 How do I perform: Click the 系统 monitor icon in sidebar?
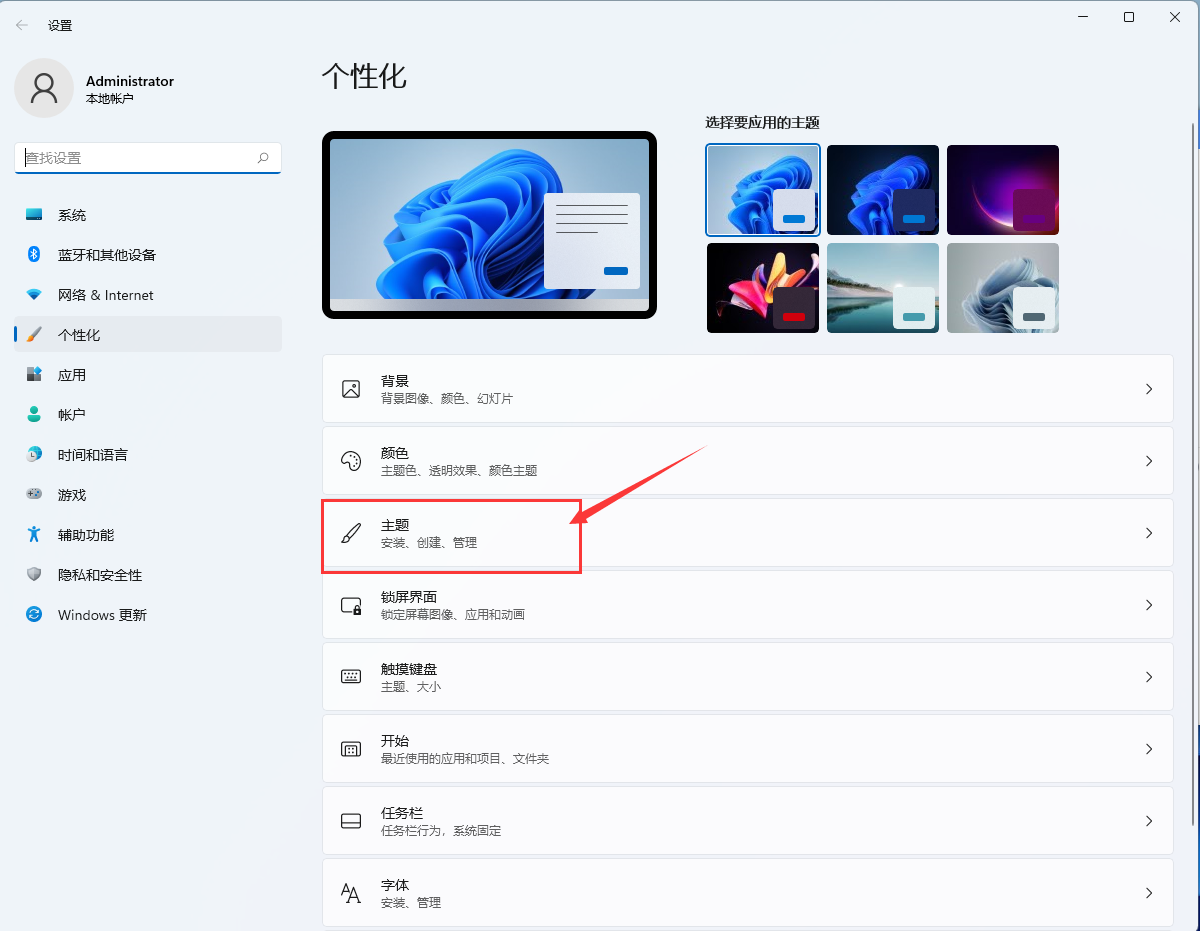tap(34, 215)
